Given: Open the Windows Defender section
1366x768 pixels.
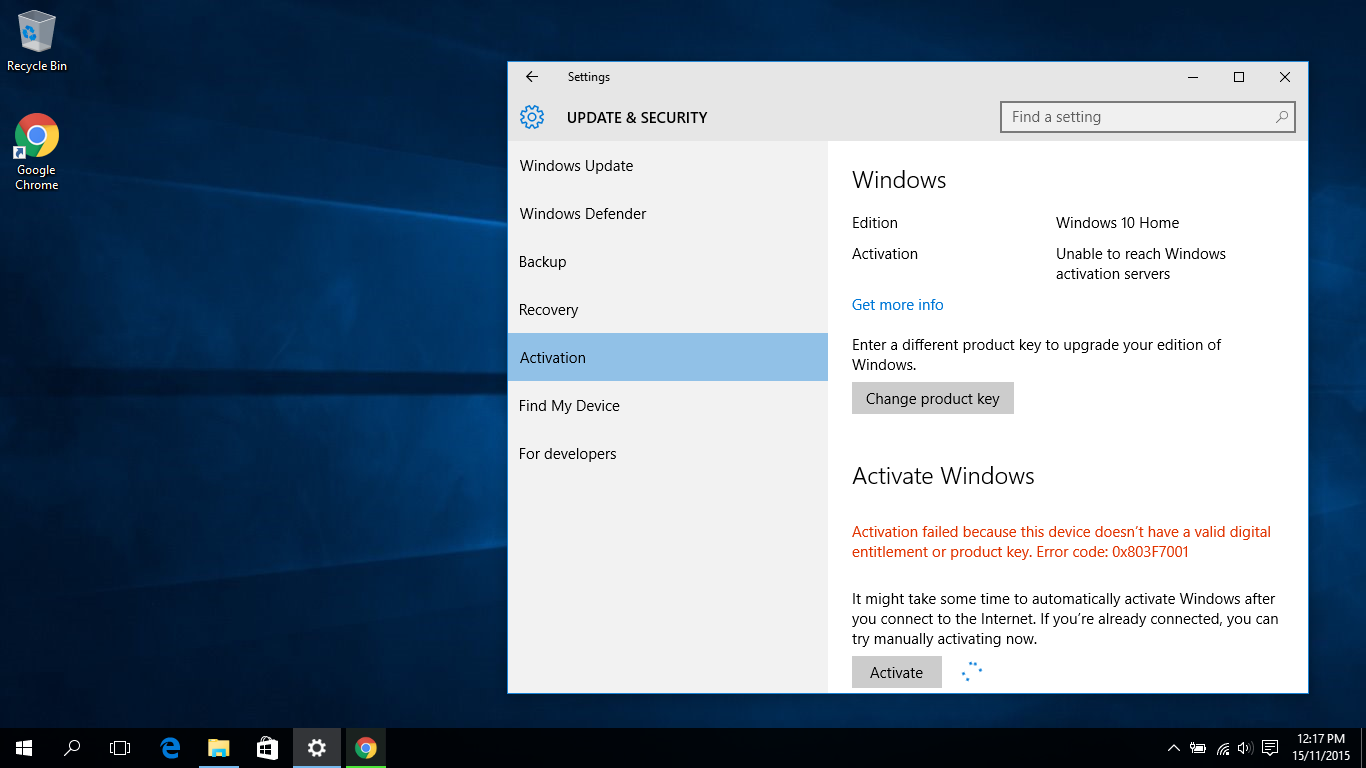Looking at the screenshot, I should tap(583, 214).
